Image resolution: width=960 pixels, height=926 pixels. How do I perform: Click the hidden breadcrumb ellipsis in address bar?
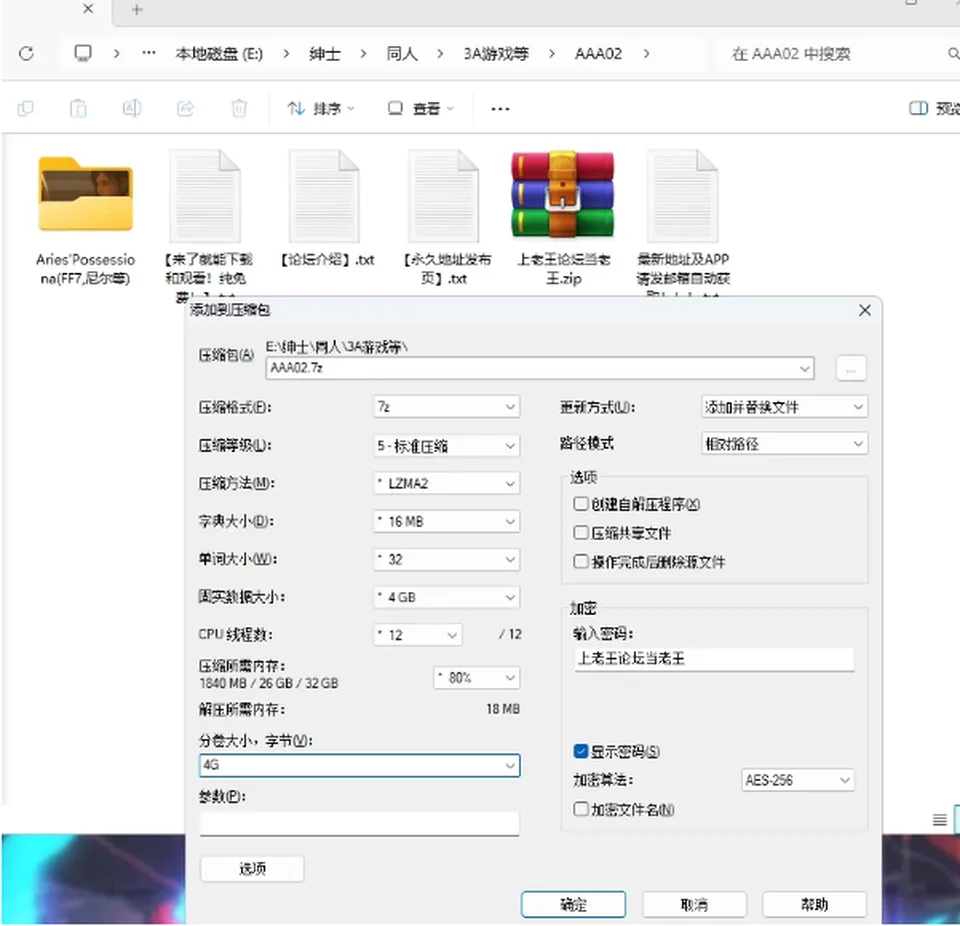(148, 53)
